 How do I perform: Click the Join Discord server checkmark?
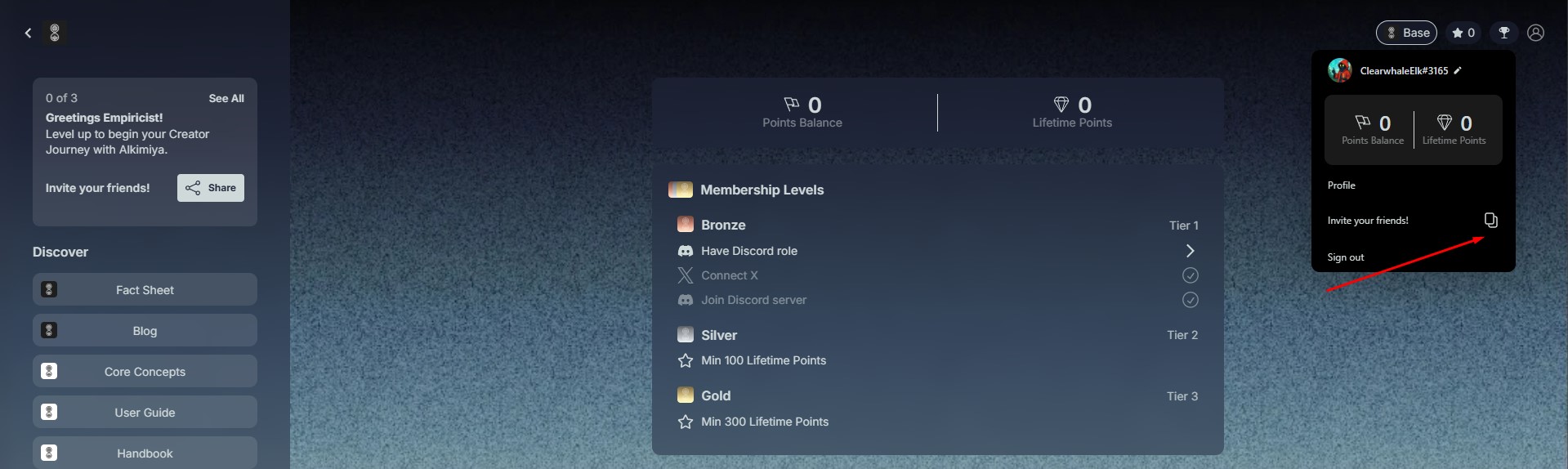(1190, 300)
